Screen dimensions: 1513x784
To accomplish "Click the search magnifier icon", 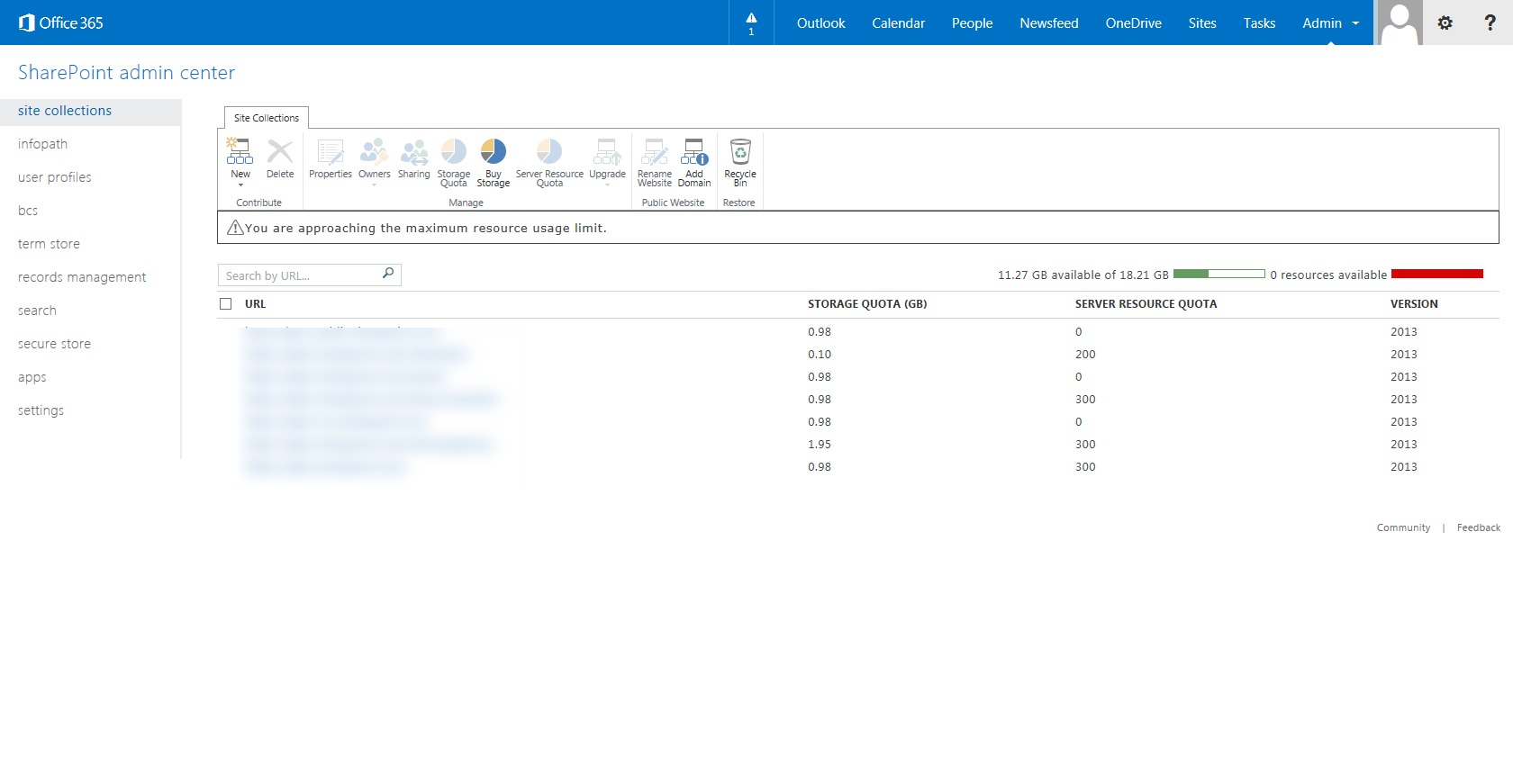I will click(x=388, y=274).
